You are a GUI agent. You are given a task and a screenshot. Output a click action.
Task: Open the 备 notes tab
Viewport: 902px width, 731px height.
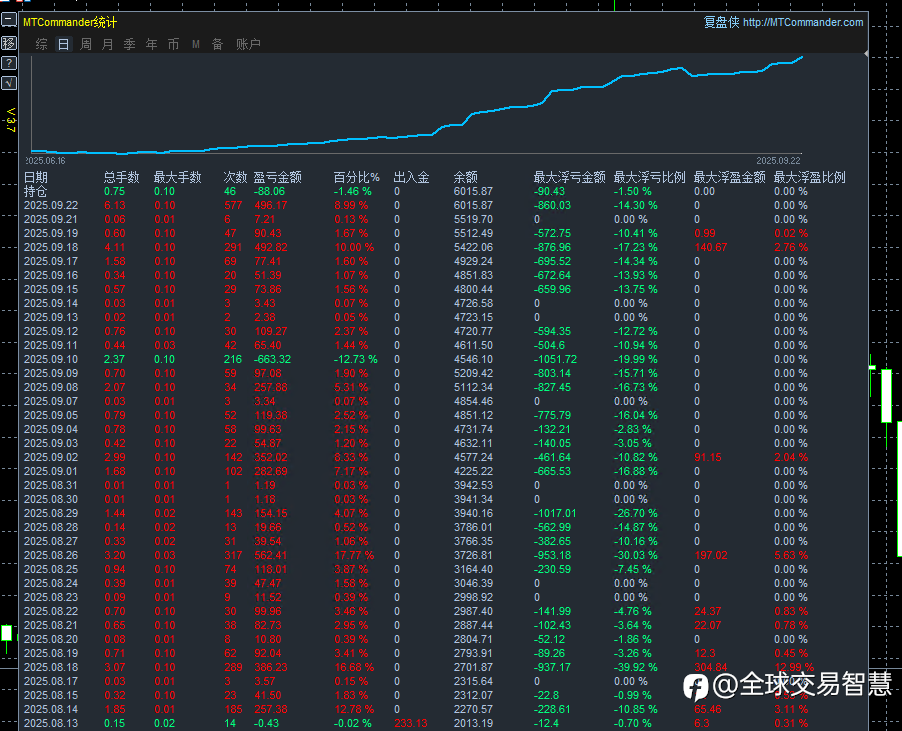(x=217, y=44)
